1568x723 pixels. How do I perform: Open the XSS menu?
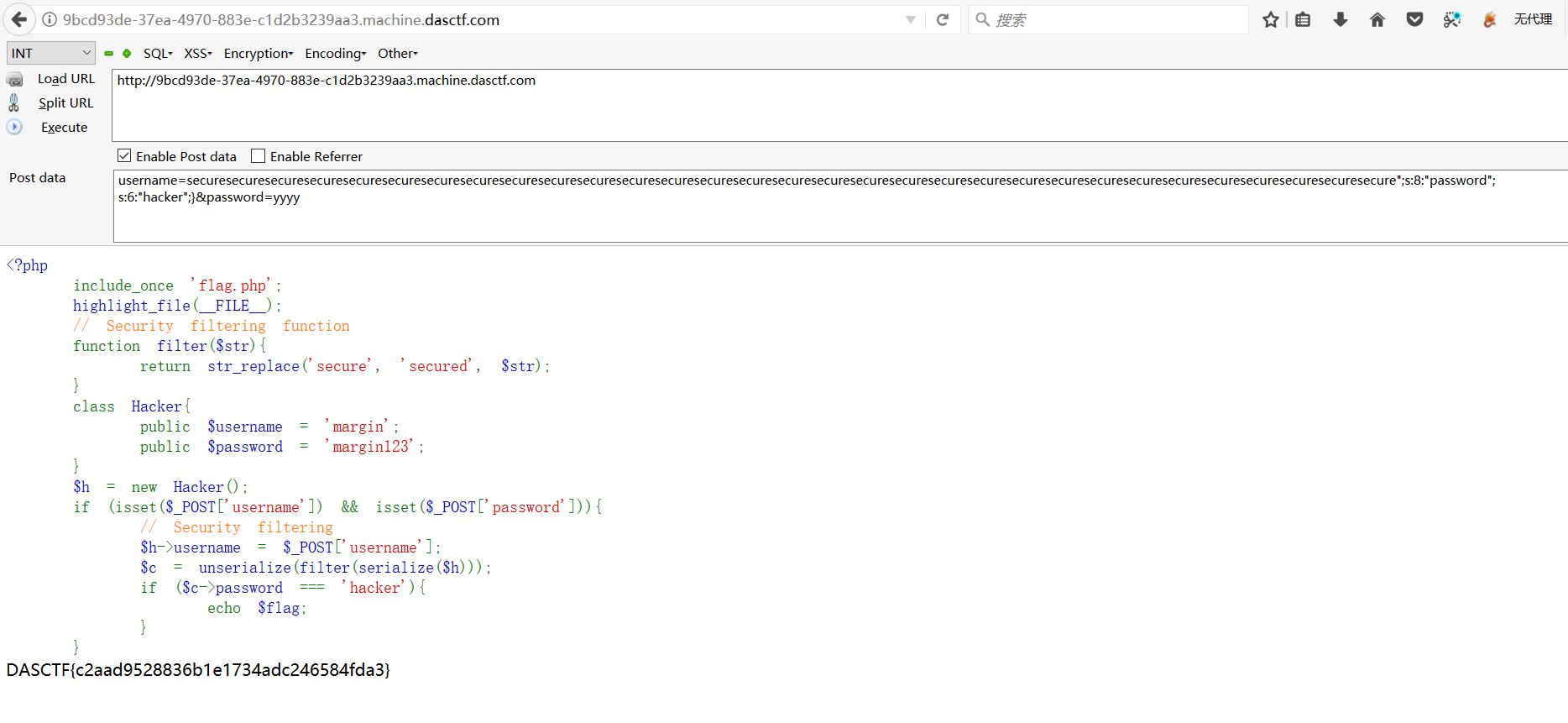[198, 53]
